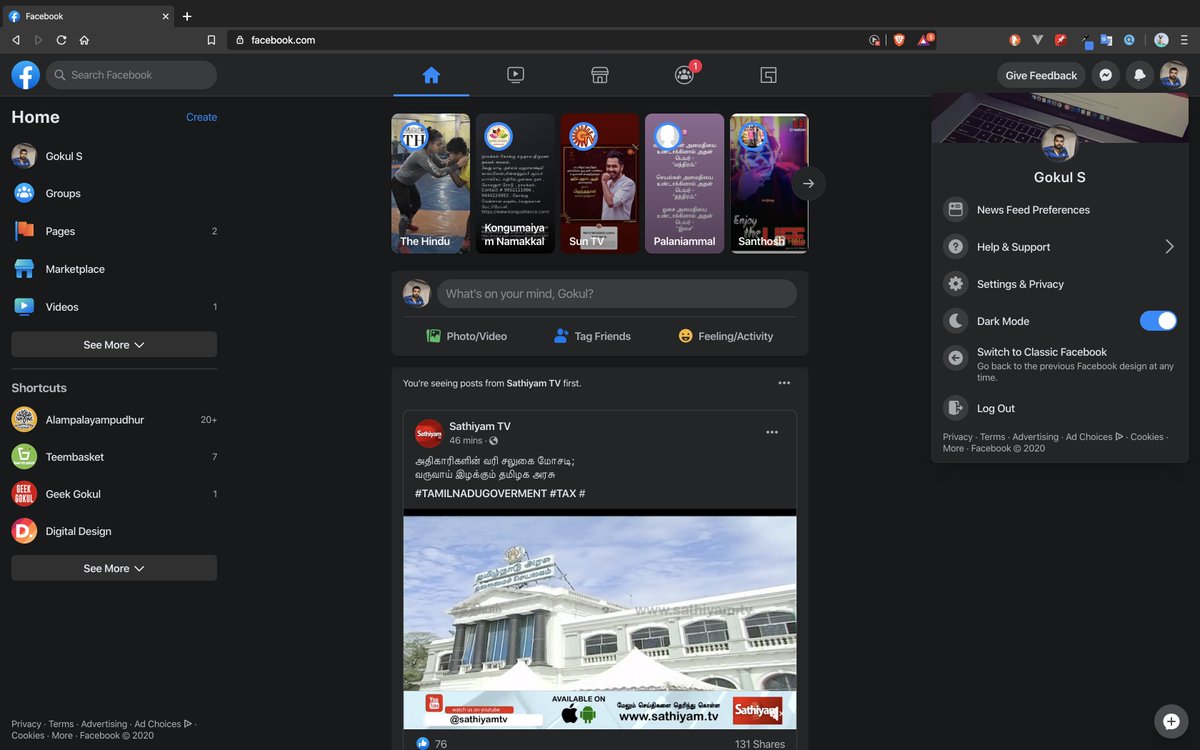
Task: Click Tag Friends in post composer
Action: pyautogui.click(x=592, y=336)
